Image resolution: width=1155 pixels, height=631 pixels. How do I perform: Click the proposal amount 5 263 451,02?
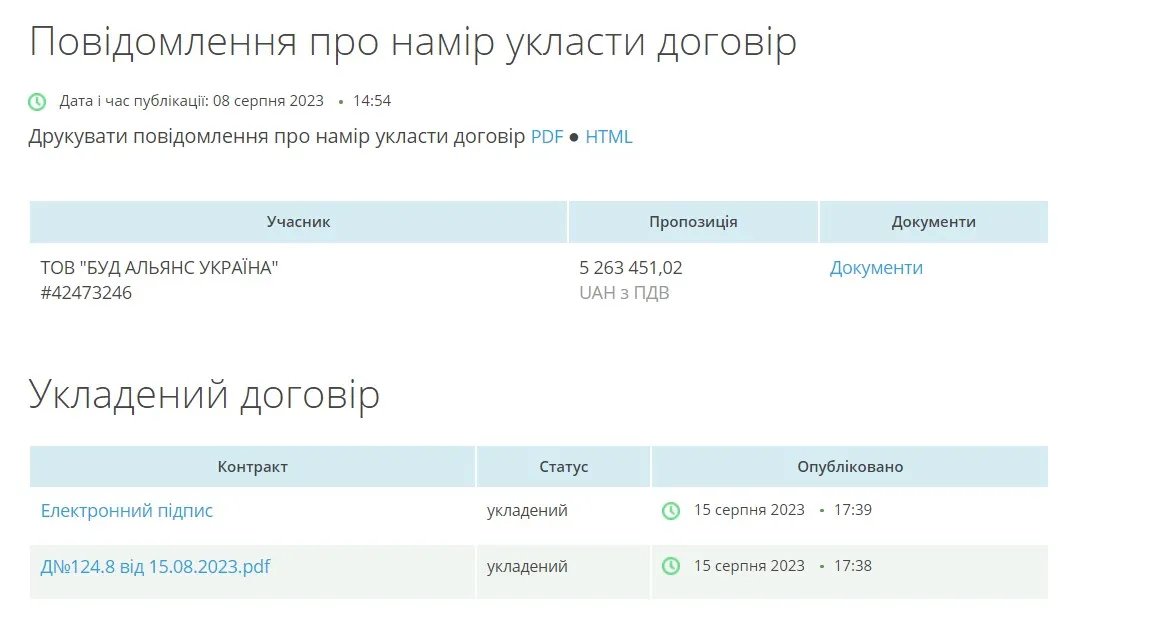click(x=631, y=268)
